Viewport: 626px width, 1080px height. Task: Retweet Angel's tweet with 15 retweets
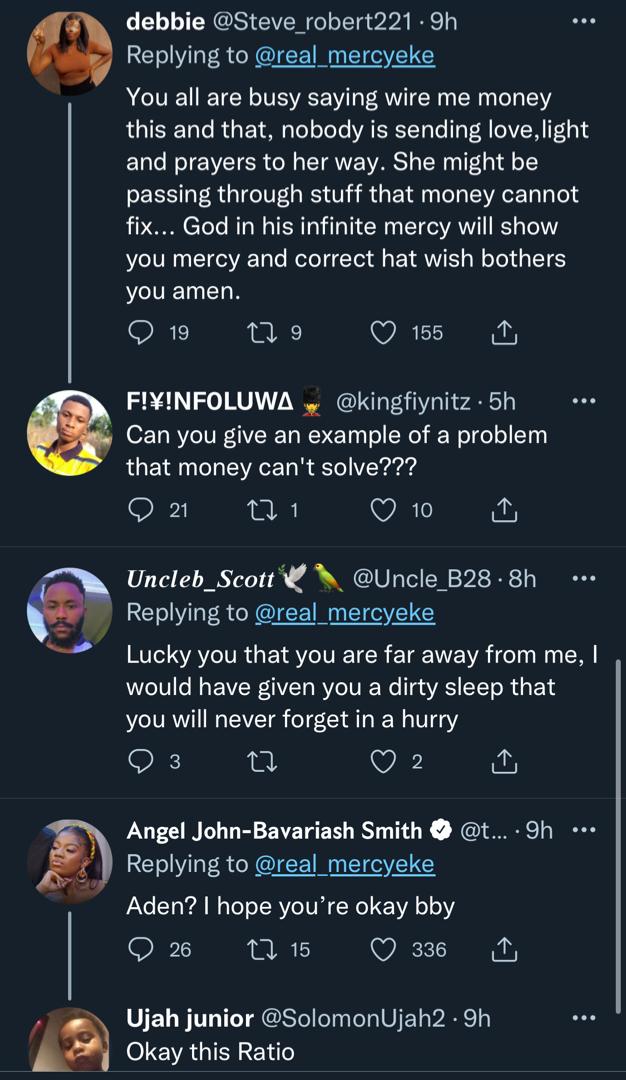click(262, 949)
